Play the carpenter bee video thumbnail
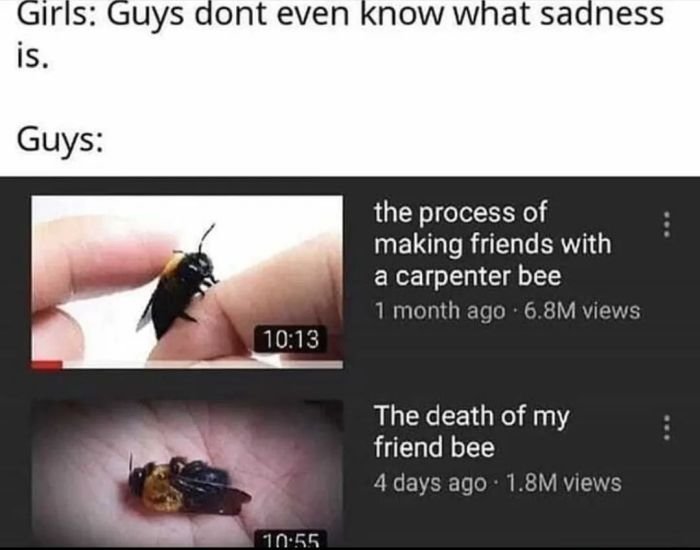The image size is (700, 550). click(187, 282)
